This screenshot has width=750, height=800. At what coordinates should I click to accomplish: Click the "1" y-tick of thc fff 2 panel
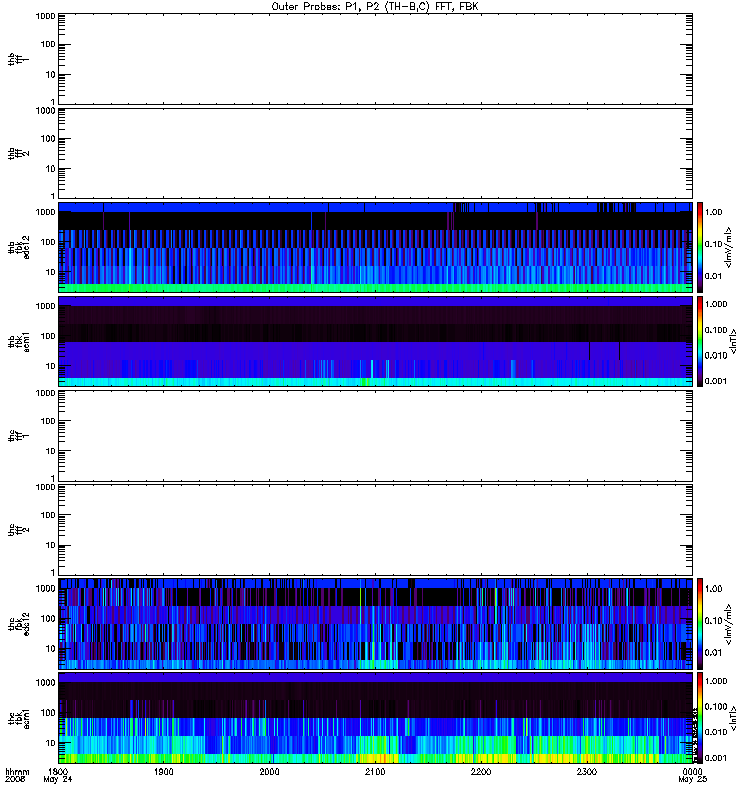(53, 572)
